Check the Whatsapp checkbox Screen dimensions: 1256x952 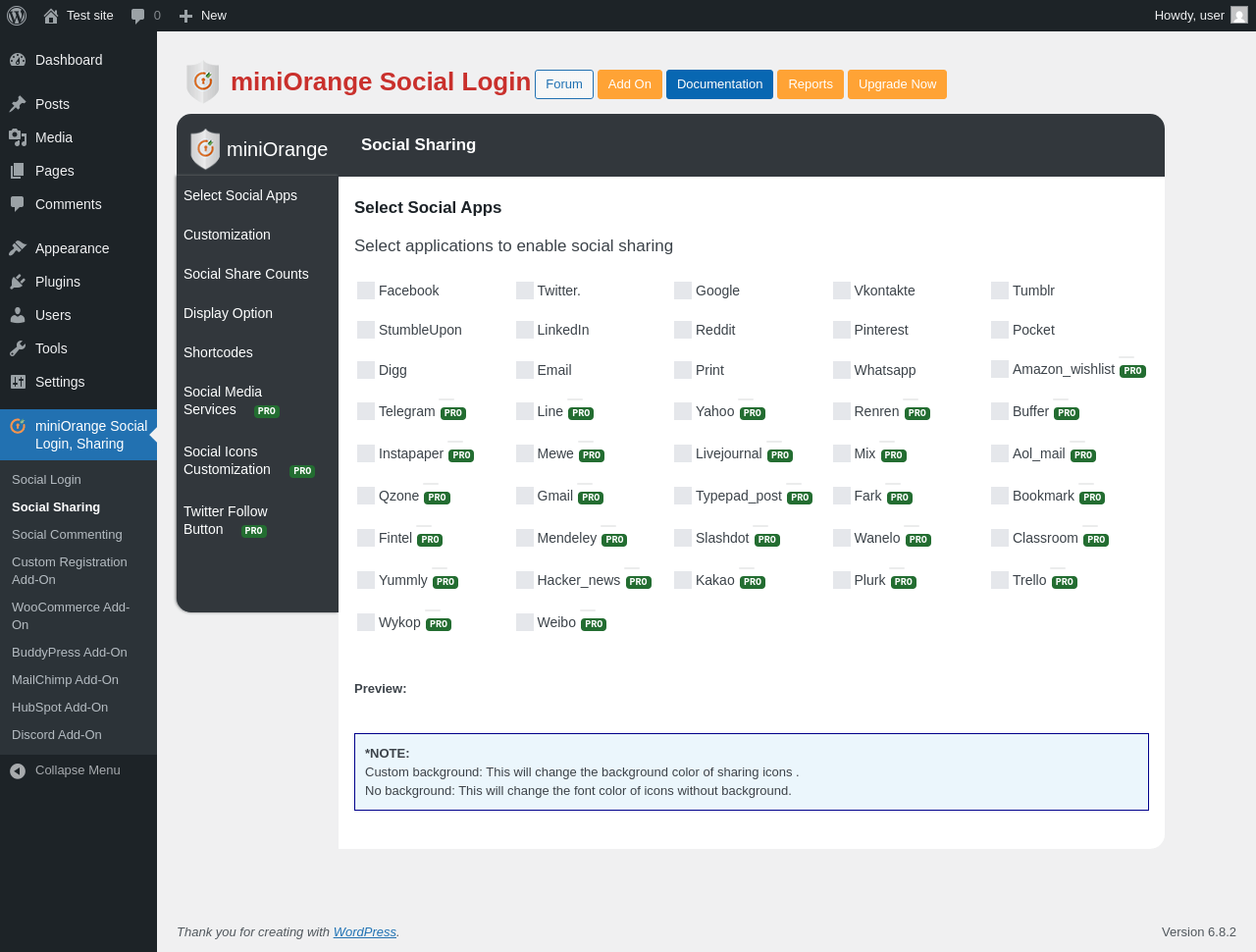coord(842,370)
